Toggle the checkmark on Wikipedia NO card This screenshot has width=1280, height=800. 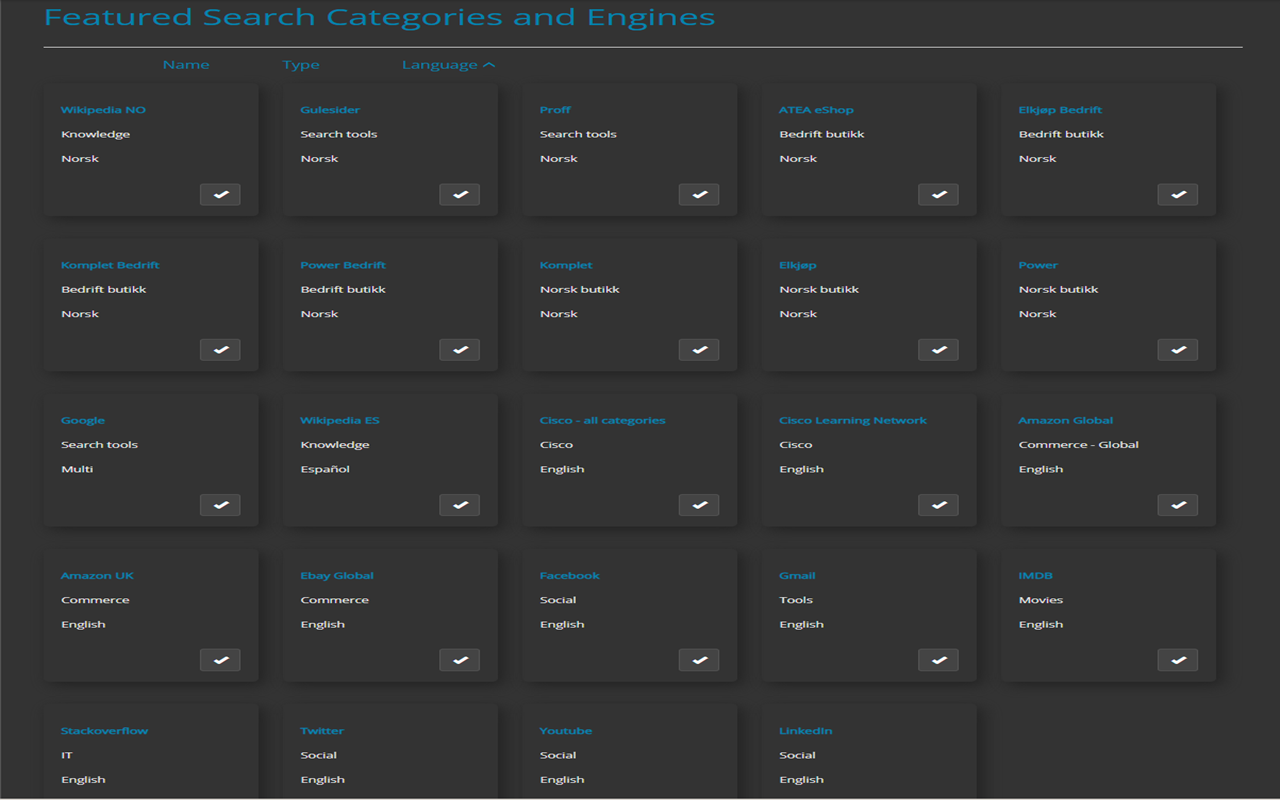point(220,194)
